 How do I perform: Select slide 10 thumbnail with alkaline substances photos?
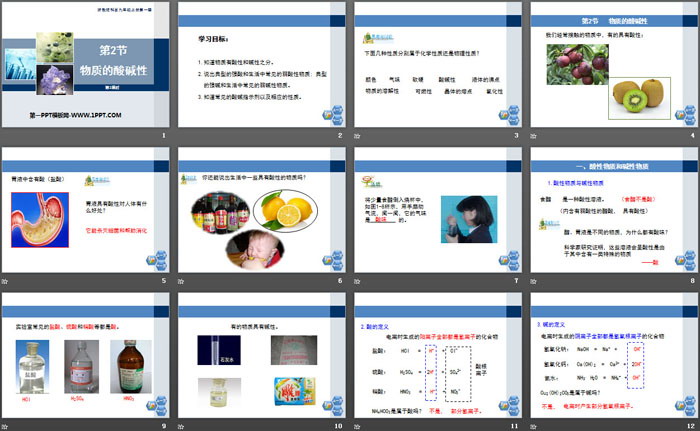coord(262,356)
